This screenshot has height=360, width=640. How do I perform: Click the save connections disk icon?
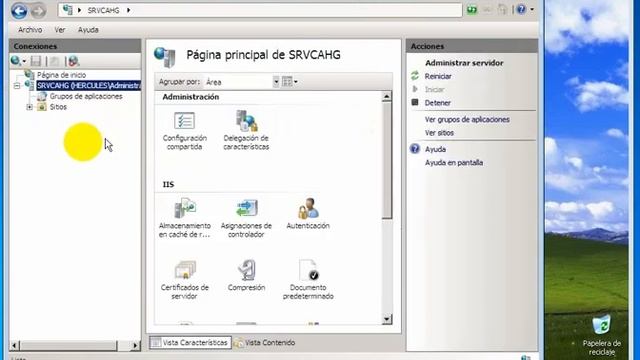point(36,61)
